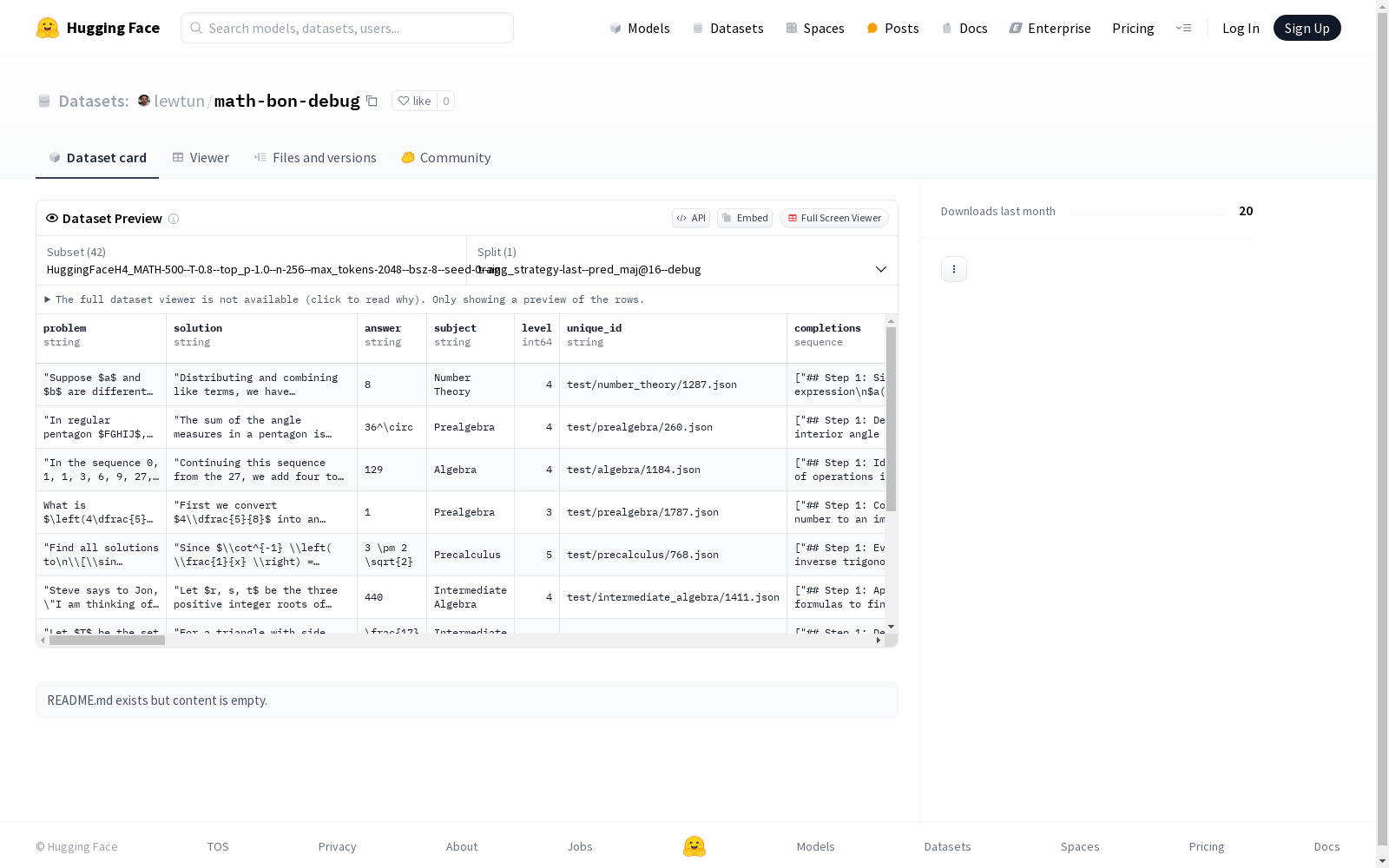1389x868 pixels.
Task: Open the info icon next to Dataset Preview
Action: [x=174, y=219]
